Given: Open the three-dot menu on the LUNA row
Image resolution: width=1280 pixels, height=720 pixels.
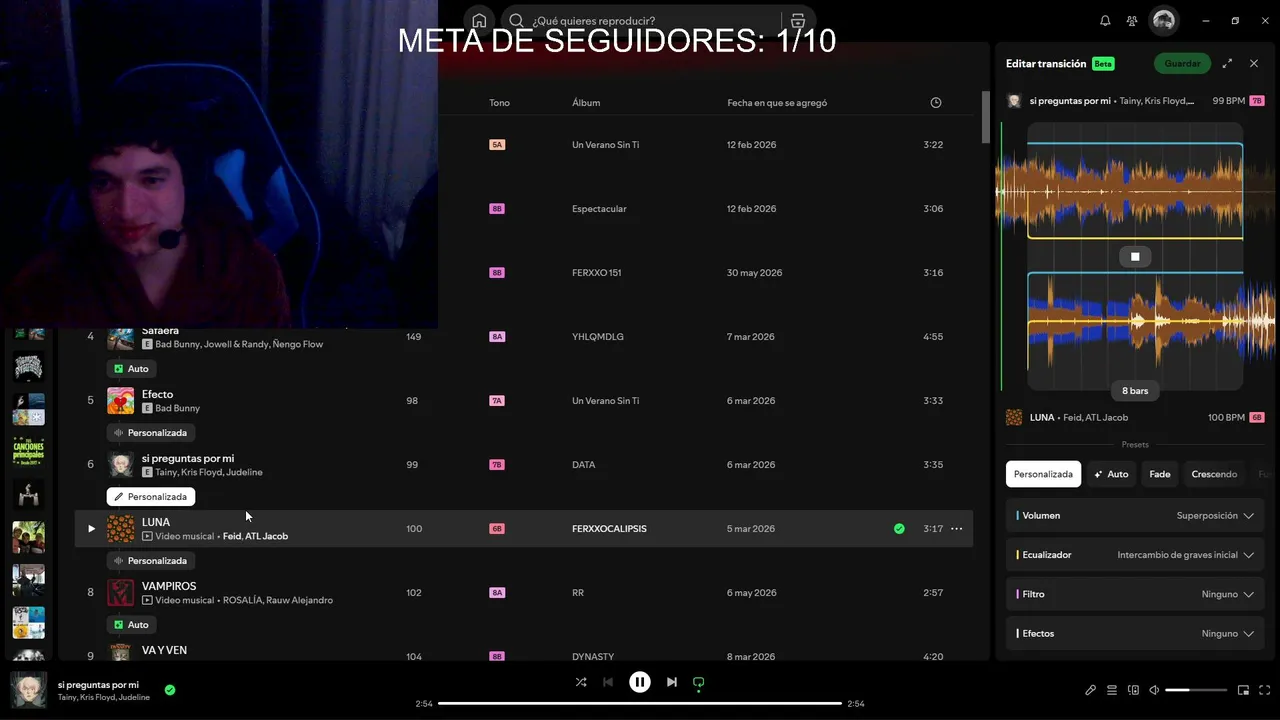Looking at the screenshot, I should coord(957,529).
